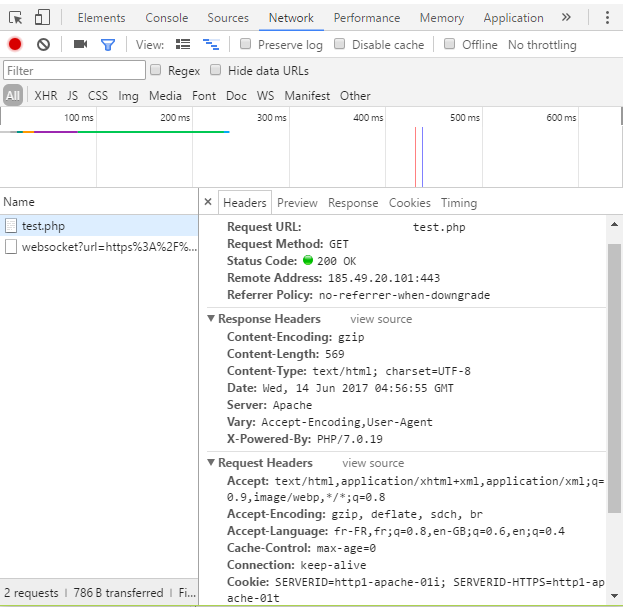Click the X-Powered-By value PHP/7.0.19
Viewport: 623px width, 607px height.
click(x=350, y=439)
